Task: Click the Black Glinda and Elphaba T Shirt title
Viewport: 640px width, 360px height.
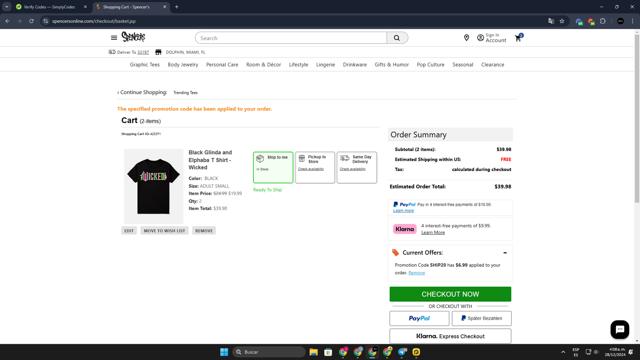Action: (x=210, y=160)
